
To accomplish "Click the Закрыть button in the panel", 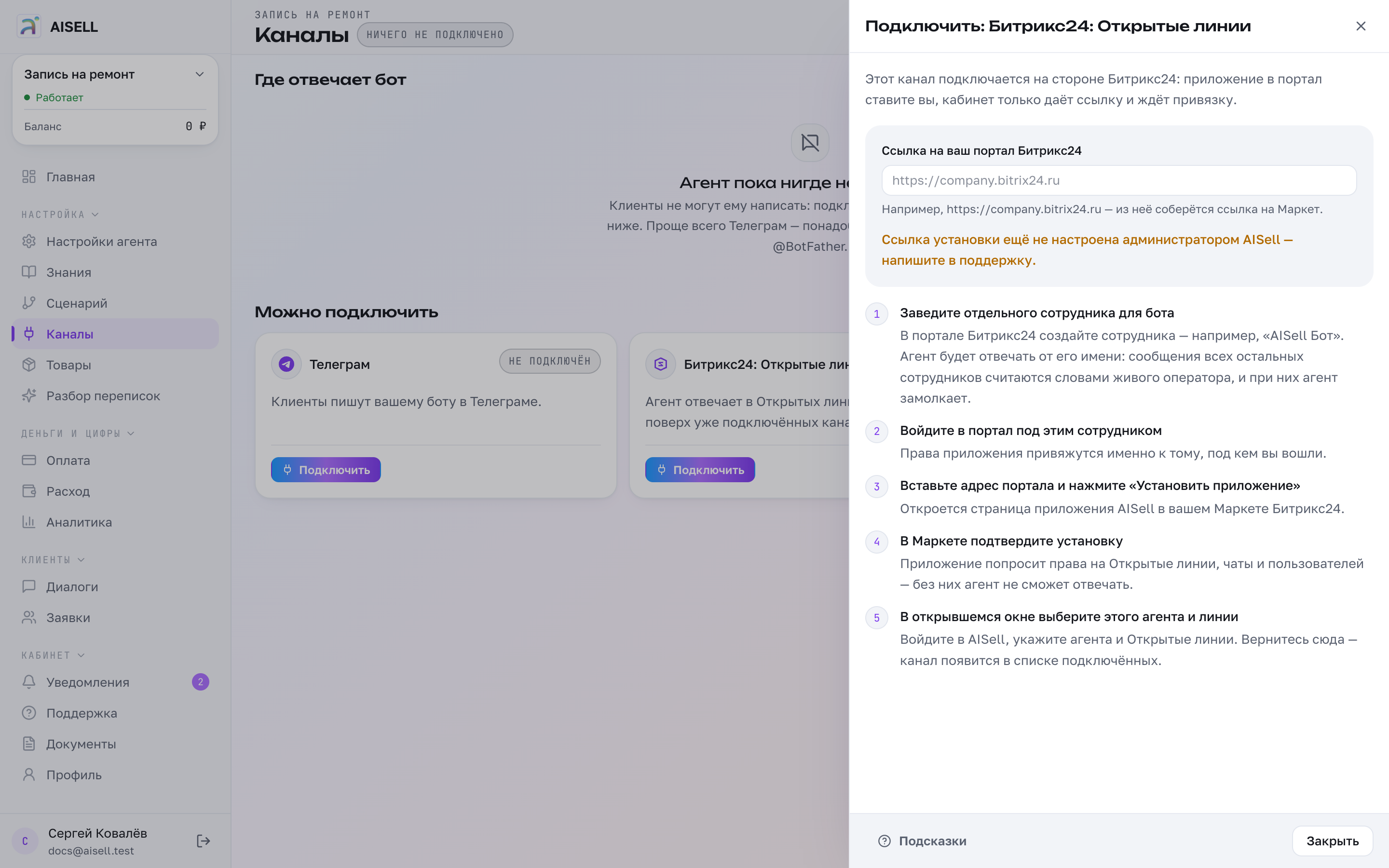I will [x=1332, y=841].
